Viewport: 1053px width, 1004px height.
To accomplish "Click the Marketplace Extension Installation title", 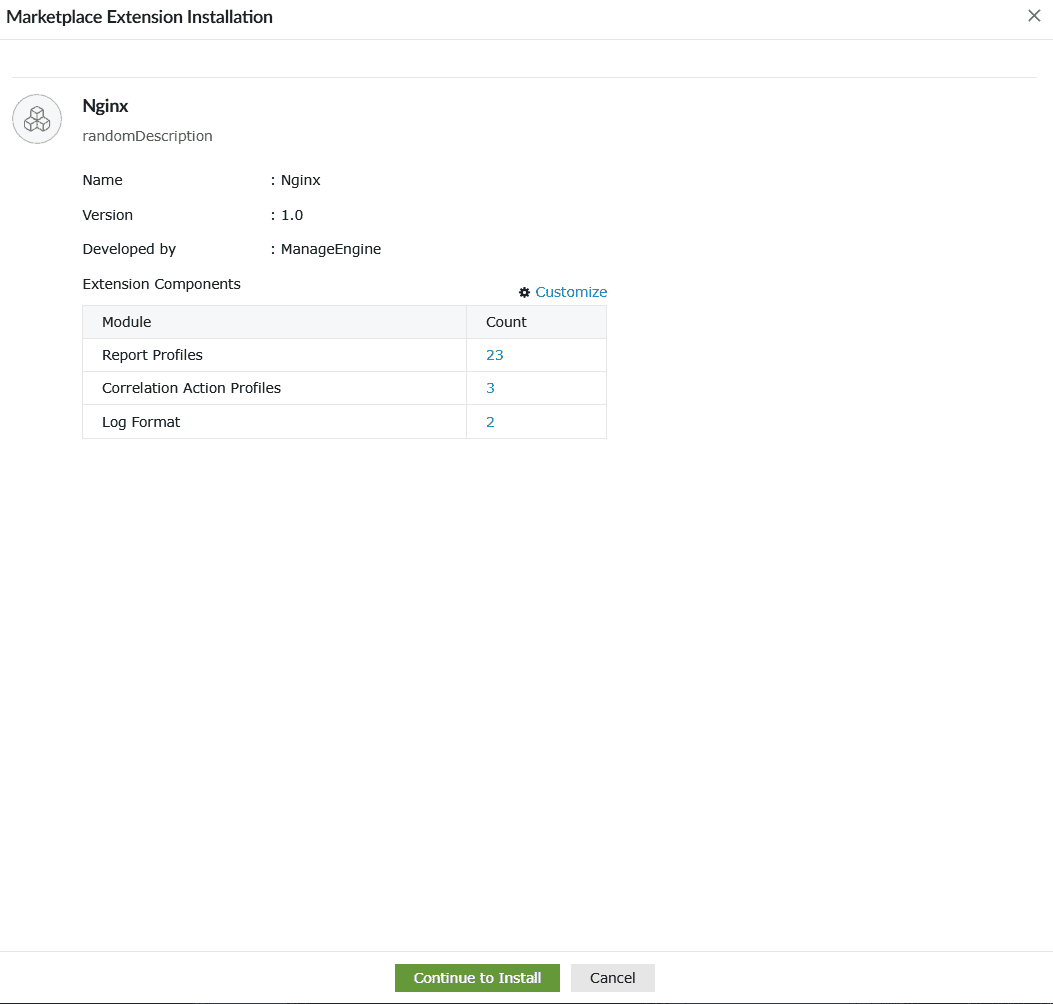I will click(140, 17).
